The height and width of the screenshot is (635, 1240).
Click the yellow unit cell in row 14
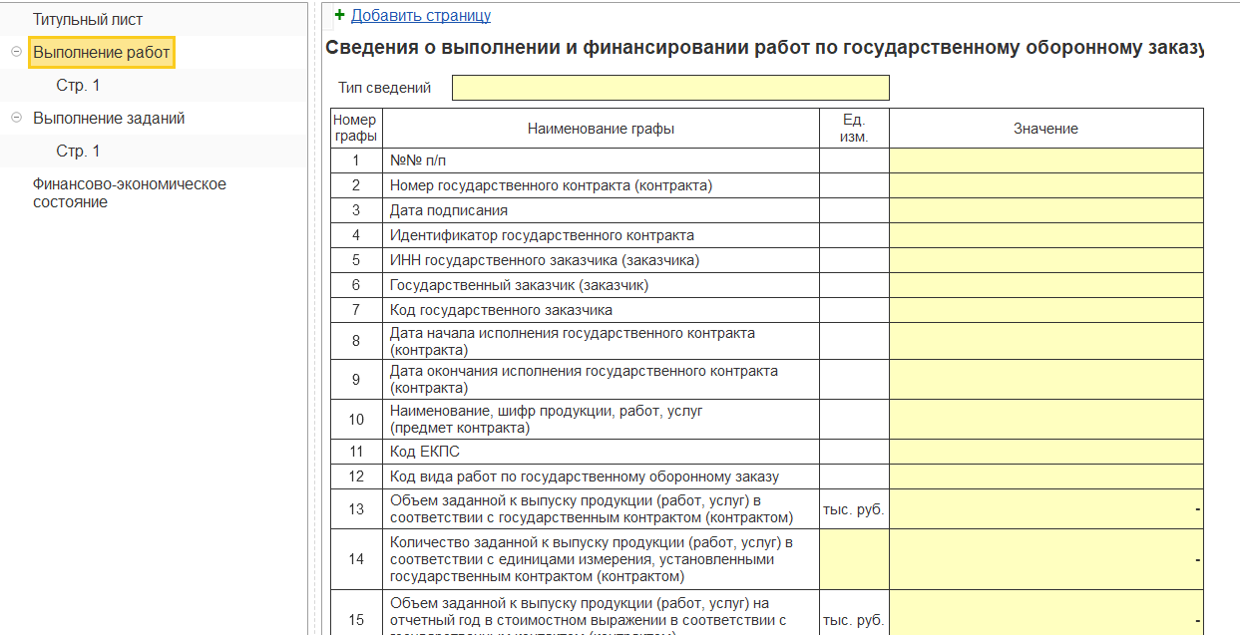tap(854, 559)
